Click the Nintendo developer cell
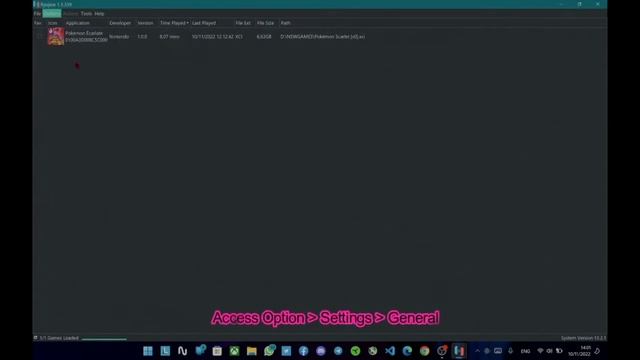Viewport: 640px width, 360px height. [119, 36]
